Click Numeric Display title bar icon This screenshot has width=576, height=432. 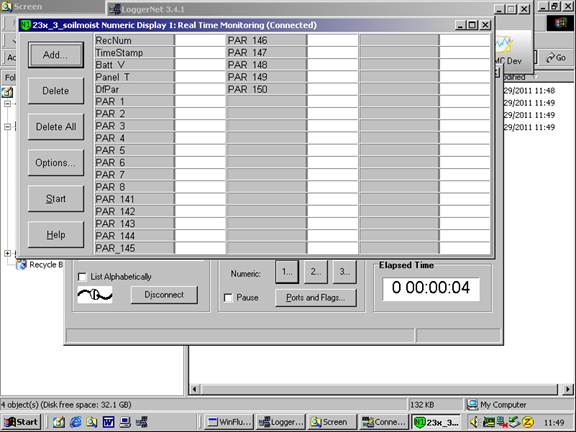click(25, 25)
